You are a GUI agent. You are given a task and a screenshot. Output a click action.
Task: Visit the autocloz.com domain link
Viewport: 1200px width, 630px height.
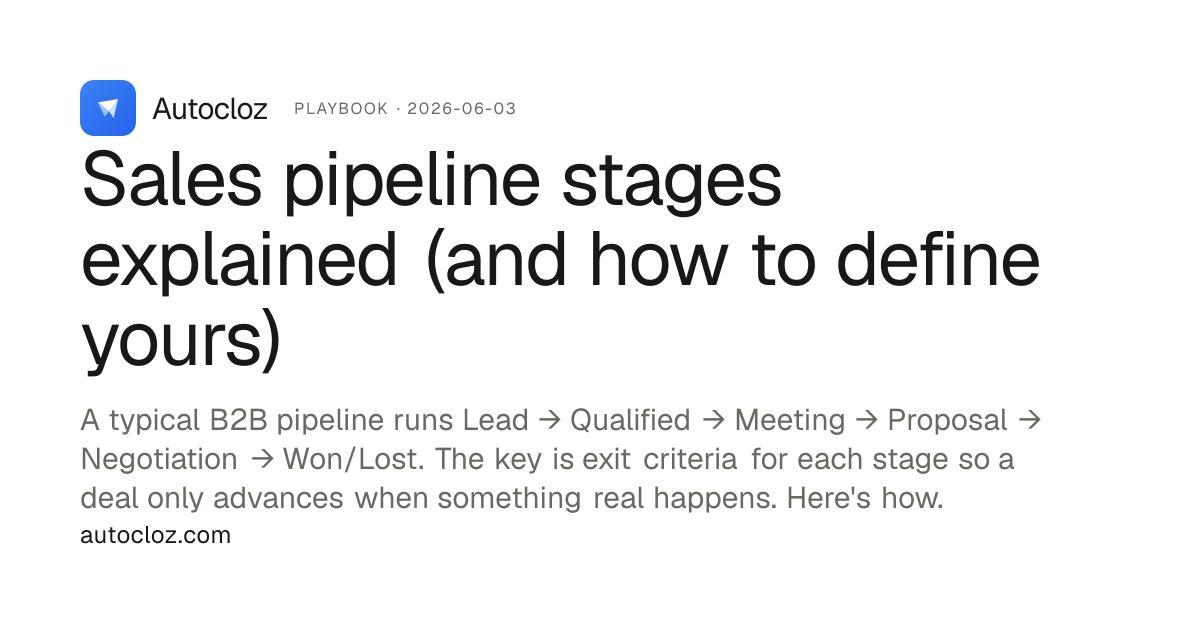(x=155, y=535)
